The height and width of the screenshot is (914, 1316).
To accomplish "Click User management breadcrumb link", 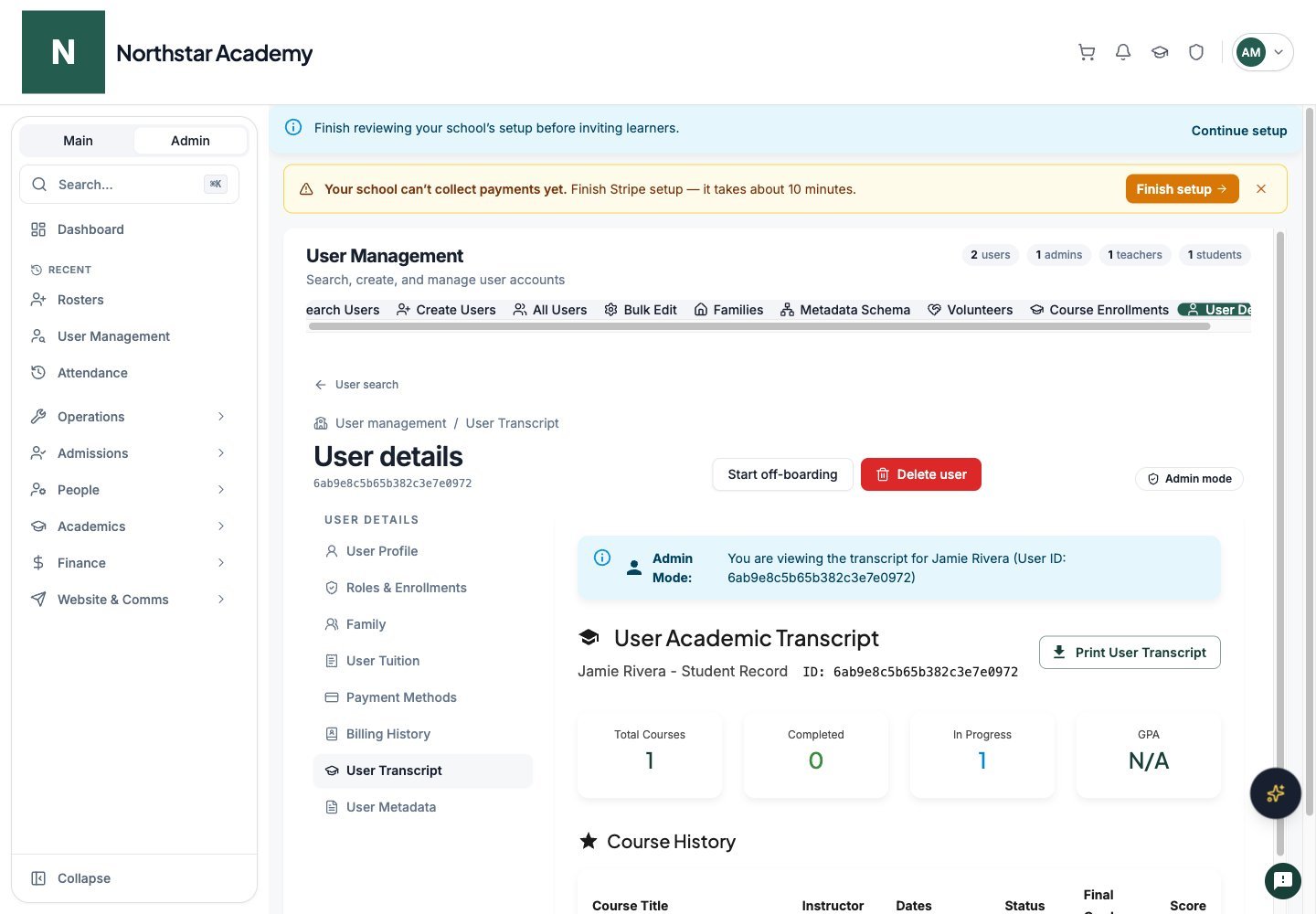I will pyautogui.click(x=390, y=423).
